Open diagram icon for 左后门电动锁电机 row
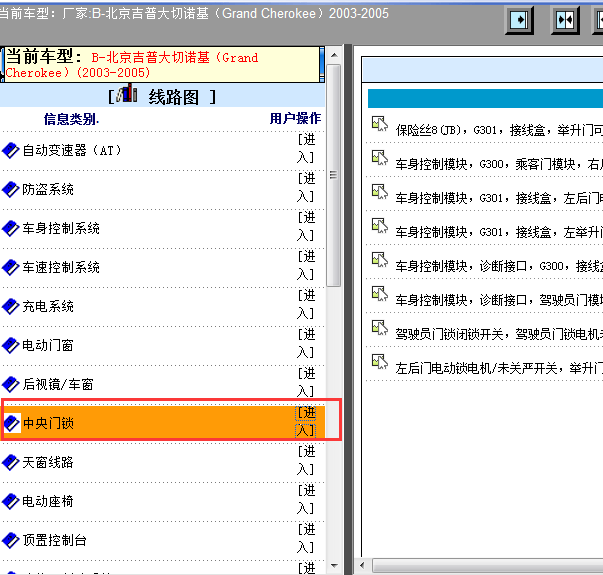The image size is (603, 575). coord(380,362)
